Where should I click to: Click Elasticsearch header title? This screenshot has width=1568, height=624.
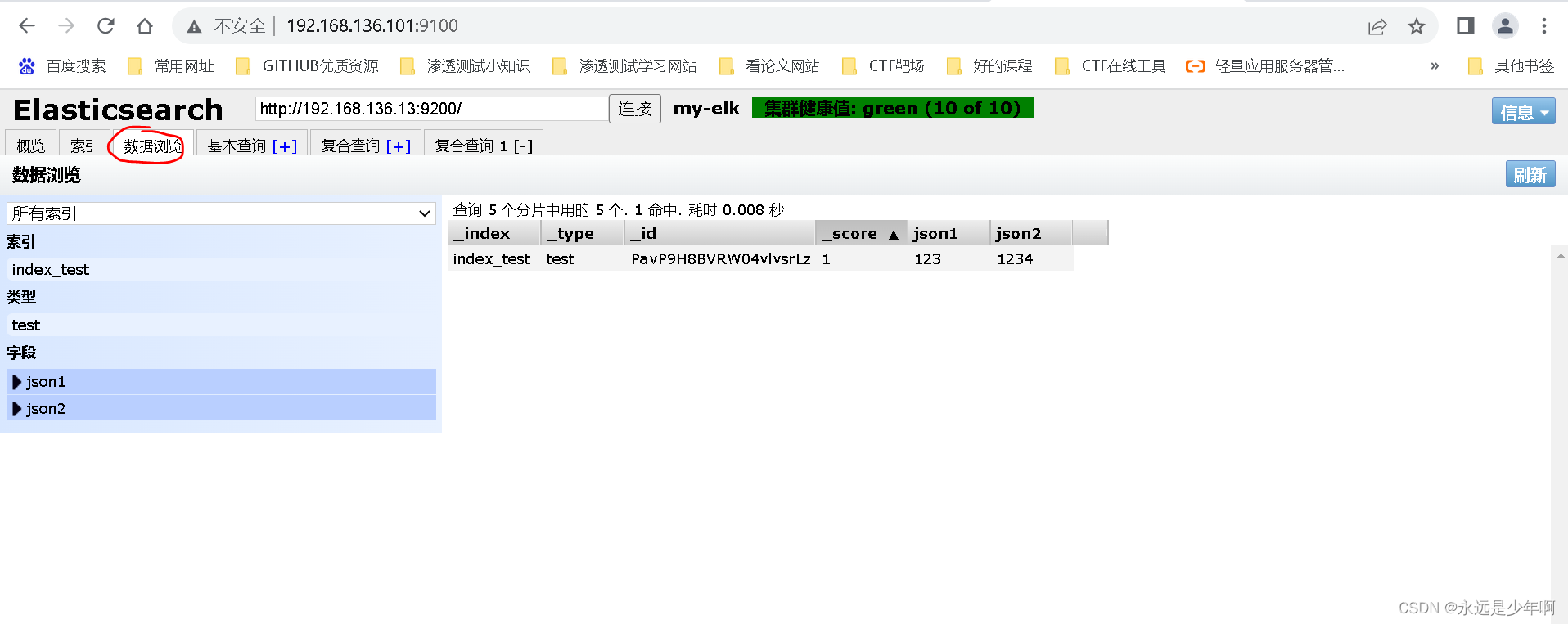pos(119,110)
